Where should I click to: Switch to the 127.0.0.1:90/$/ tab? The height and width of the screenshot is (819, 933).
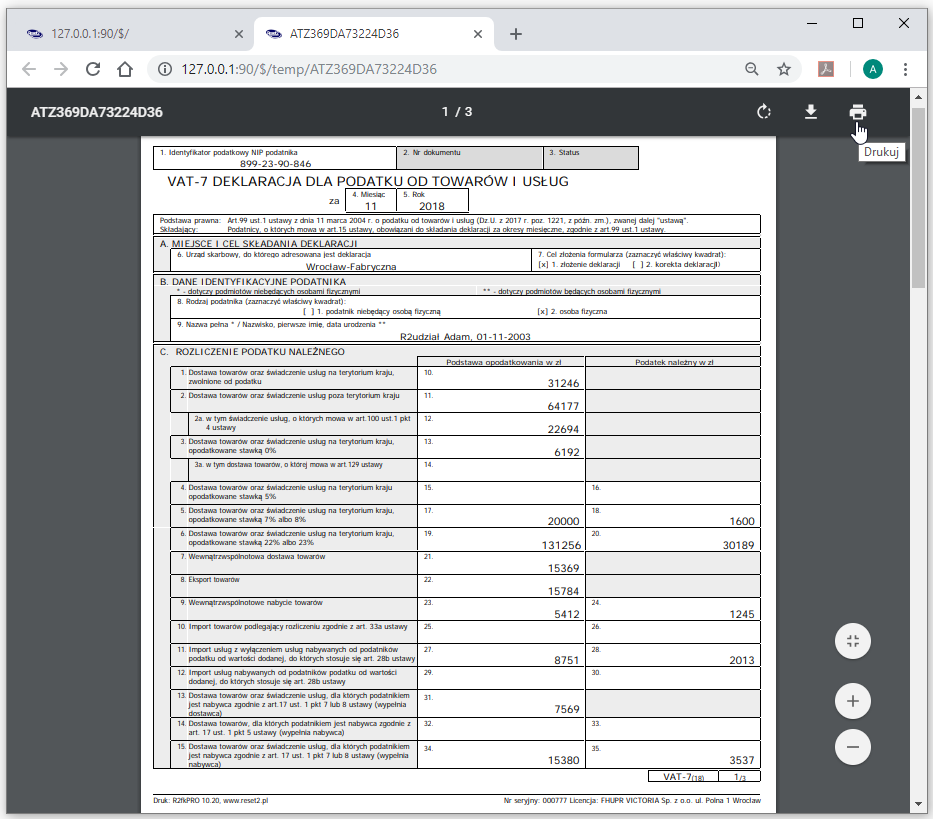[x=131, y=34]
